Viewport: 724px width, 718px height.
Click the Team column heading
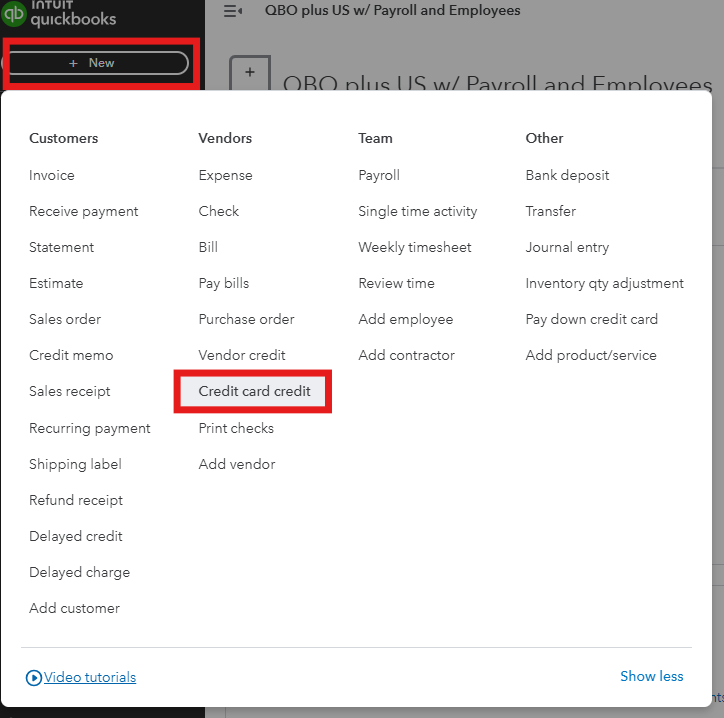[375, 139]
